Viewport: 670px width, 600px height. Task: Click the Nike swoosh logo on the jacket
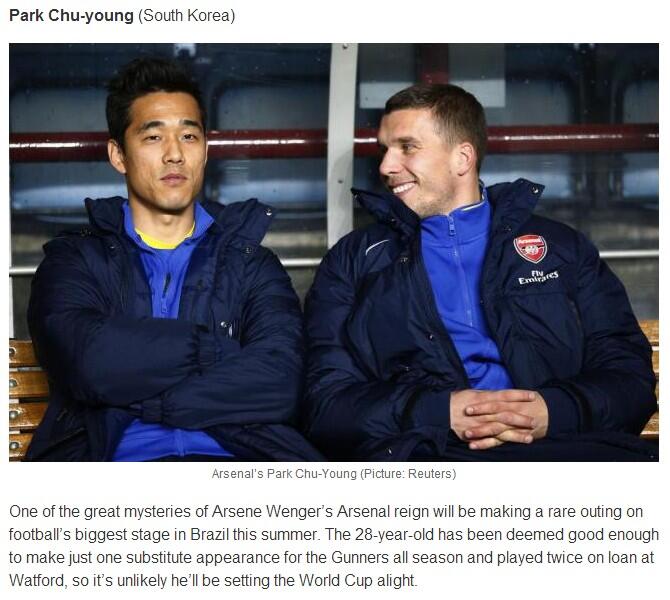(x=377, y=247)
